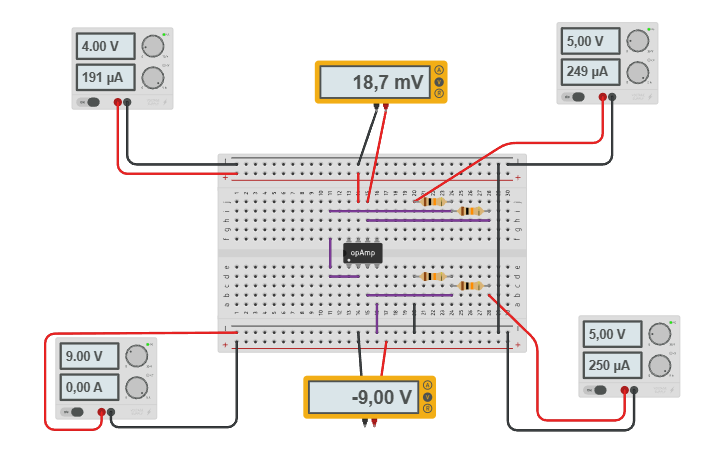Select the resistor in lower breadboard row c

470,286
